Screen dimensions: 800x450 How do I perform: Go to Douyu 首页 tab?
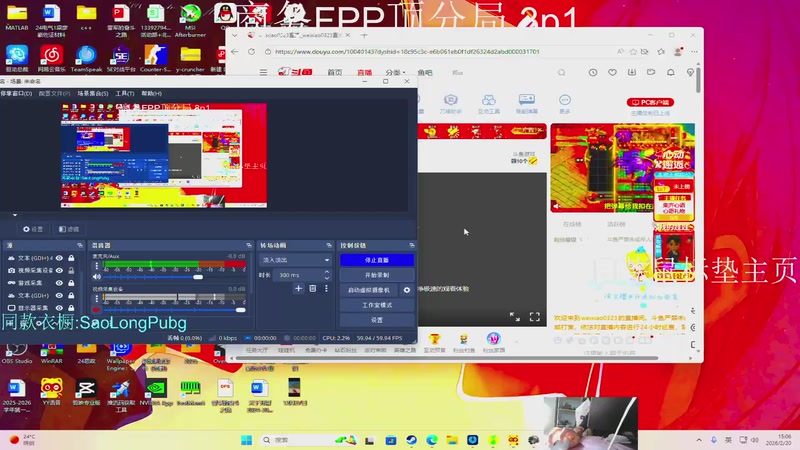(x=335, y=72)
